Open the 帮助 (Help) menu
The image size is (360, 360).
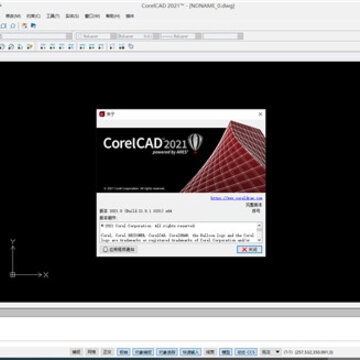point(112,16)
